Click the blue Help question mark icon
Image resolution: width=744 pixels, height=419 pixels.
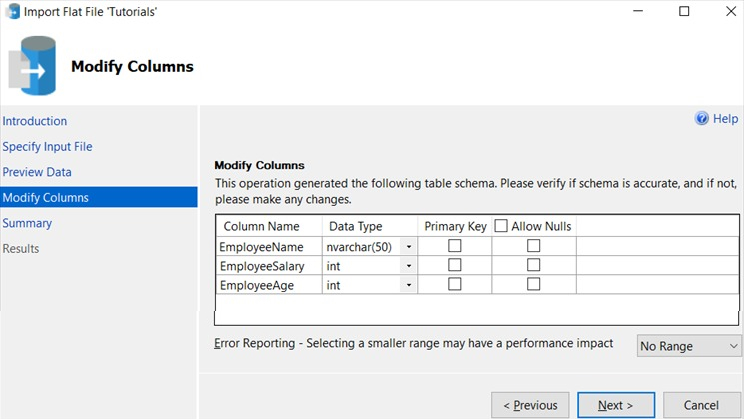pos(702,119)
